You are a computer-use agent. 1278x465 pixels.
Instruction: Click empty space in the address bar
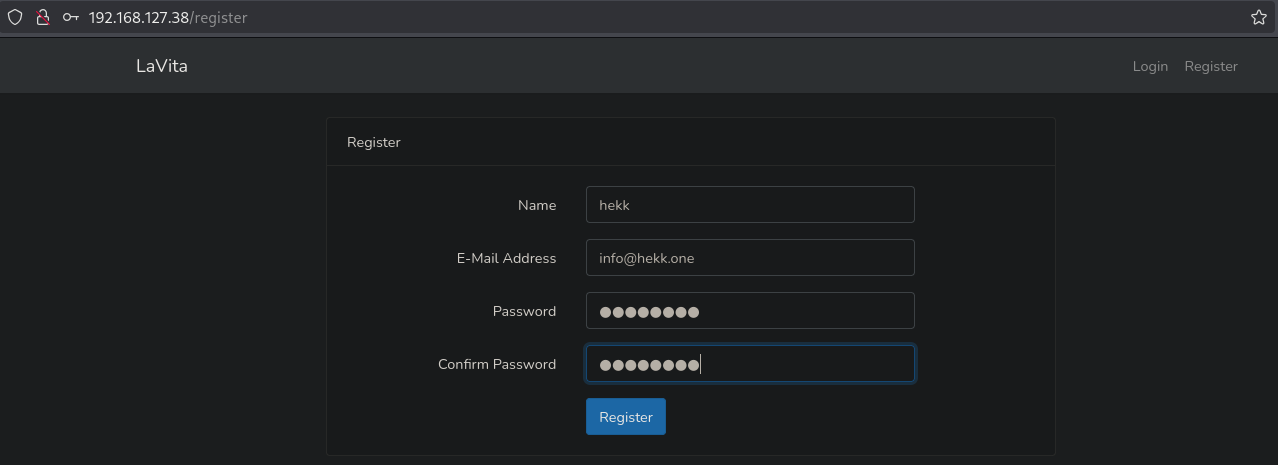700,17
